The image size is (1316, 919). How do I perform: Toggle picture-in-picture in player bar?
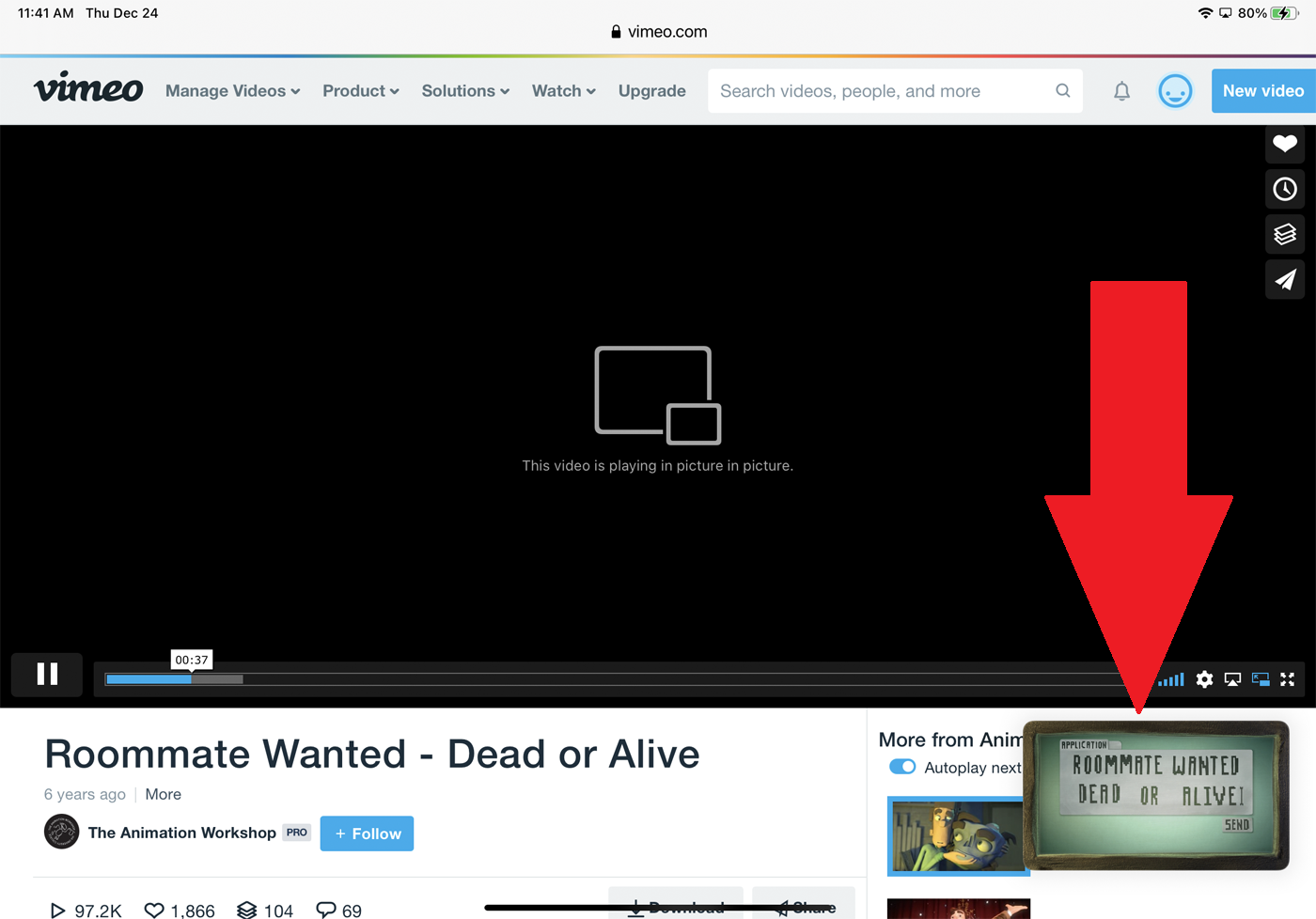pyautogui.click(x=1261, y=678)
